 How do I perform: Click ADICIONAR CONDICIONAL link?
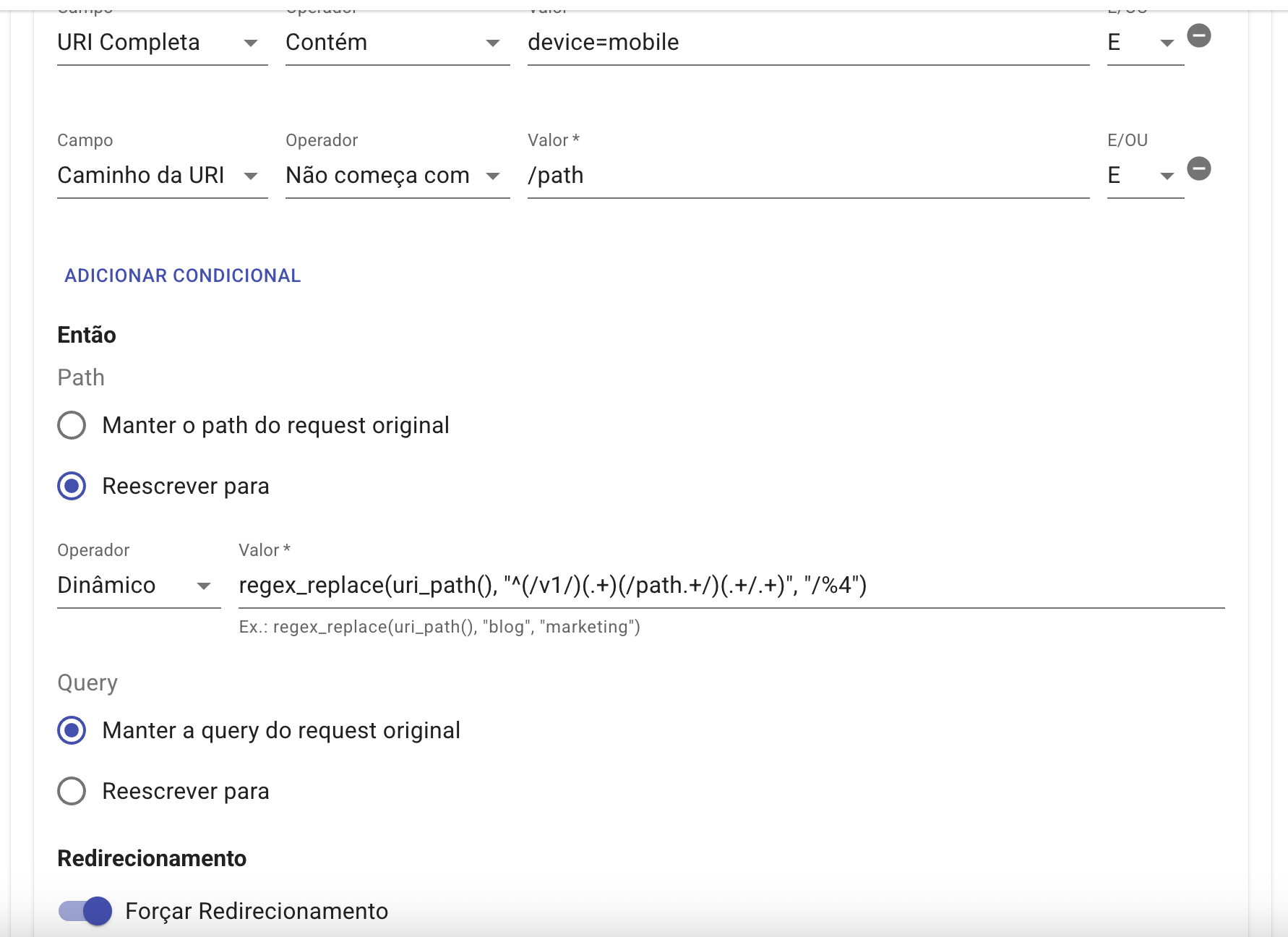(x=182, y=275)
